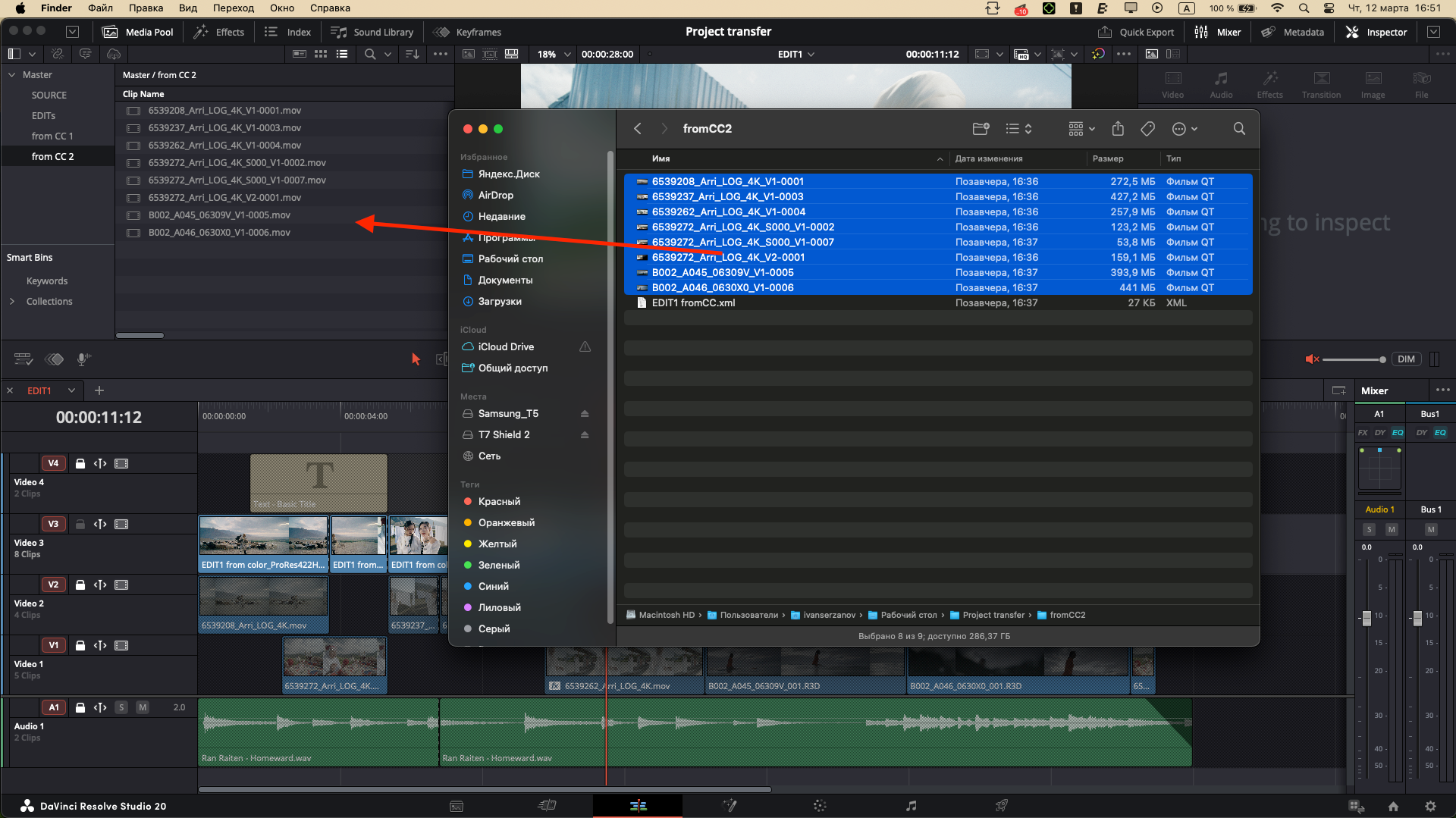The image size is (1456, 818).
Task: Click the Quick Export button
Action: coord(1136,32)
